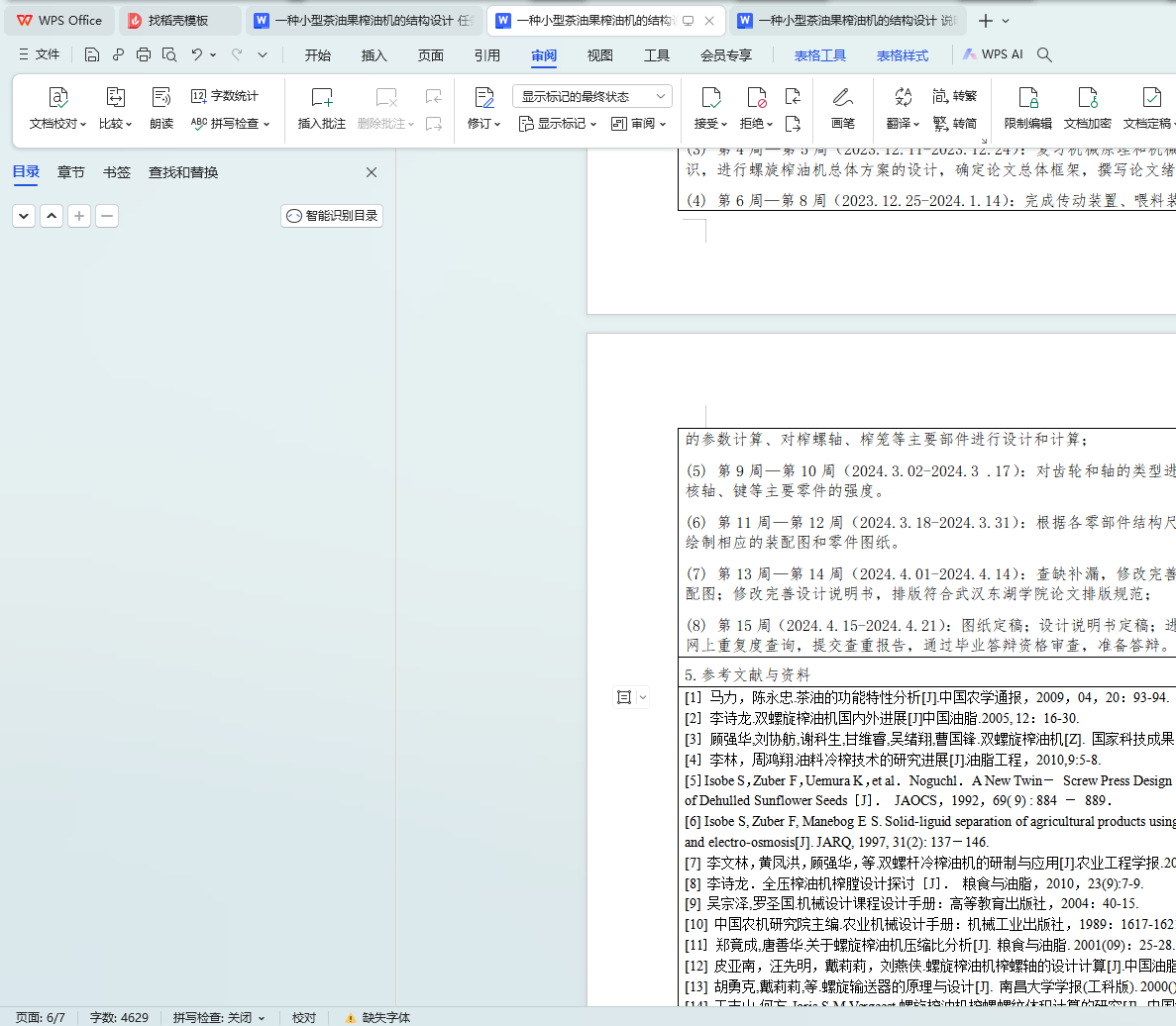Close the navigation pane
1176x1026 pixels.
(372, 172)
